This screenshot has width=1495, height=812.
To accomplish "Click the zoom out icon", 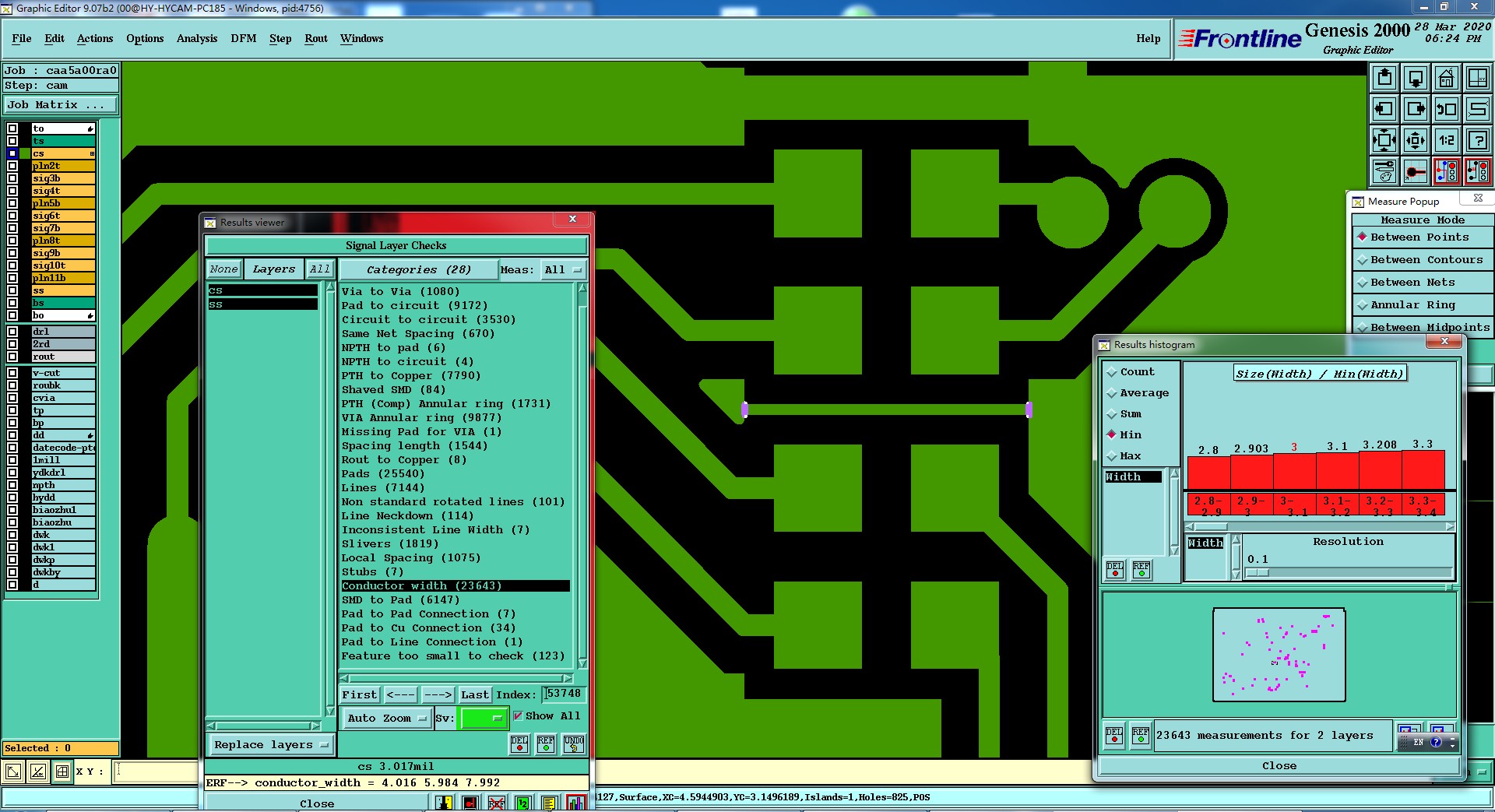I will point(1416,140).
